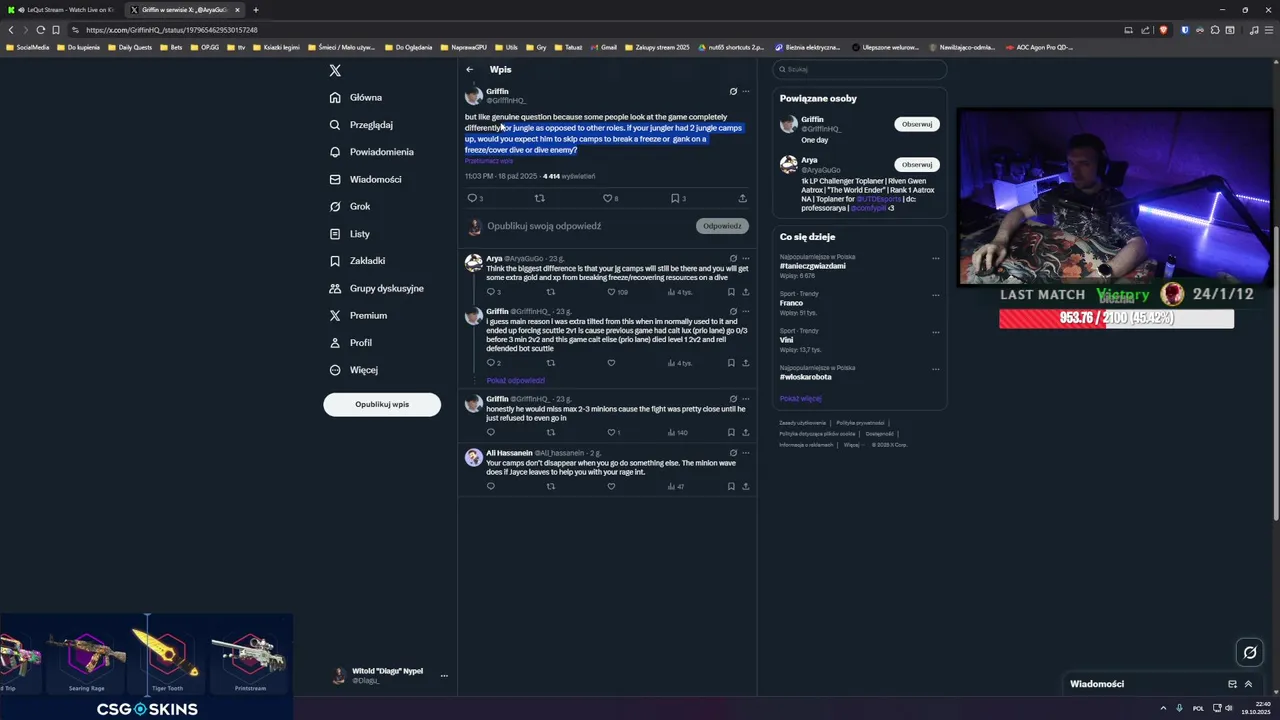Click the Opublikuj wpis button
Screen dimensions: 1280x720
pos(382,404)
